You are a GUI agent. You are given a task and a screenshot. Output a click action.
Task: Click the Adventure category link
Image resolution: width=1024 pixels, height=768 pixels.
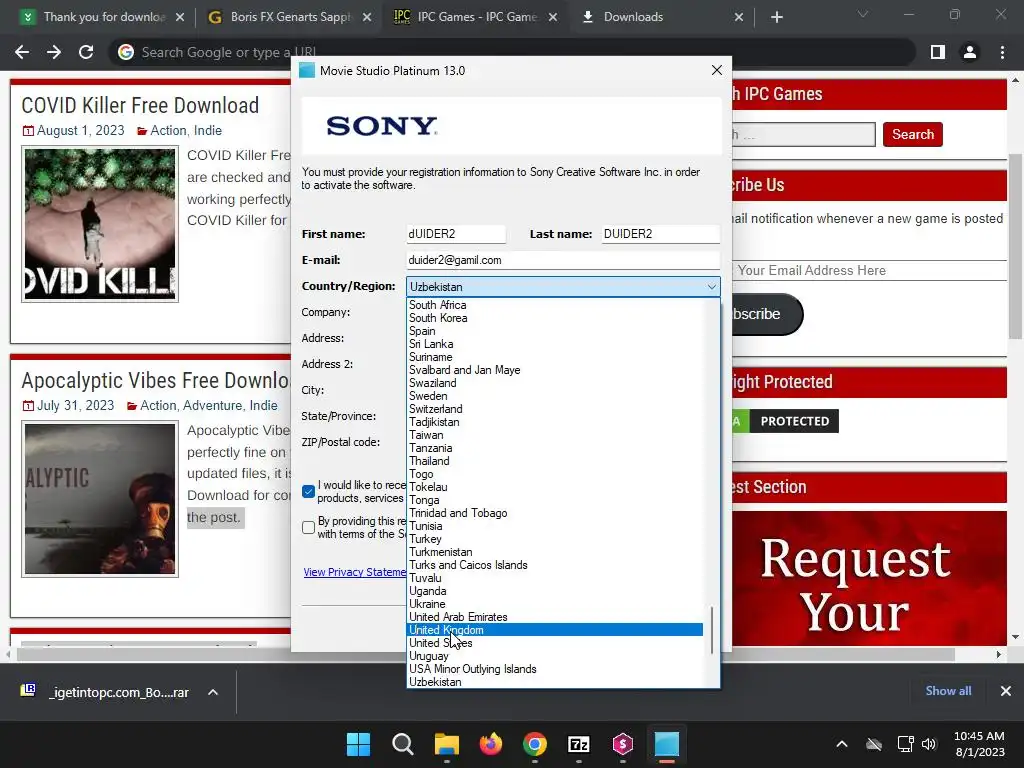tap(212, 406)
